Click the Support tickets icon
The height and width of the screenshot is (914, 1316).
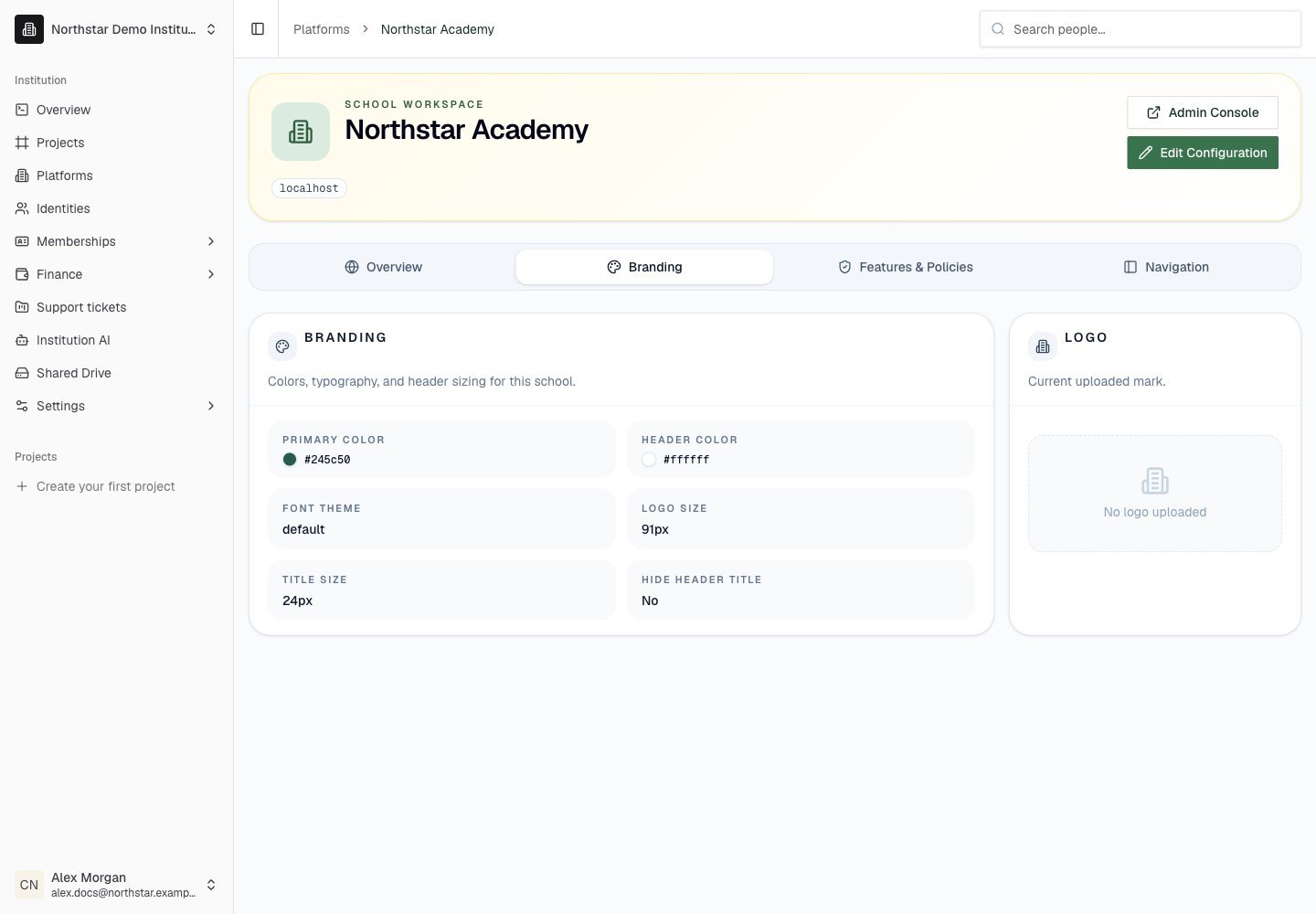pos(22,307)
